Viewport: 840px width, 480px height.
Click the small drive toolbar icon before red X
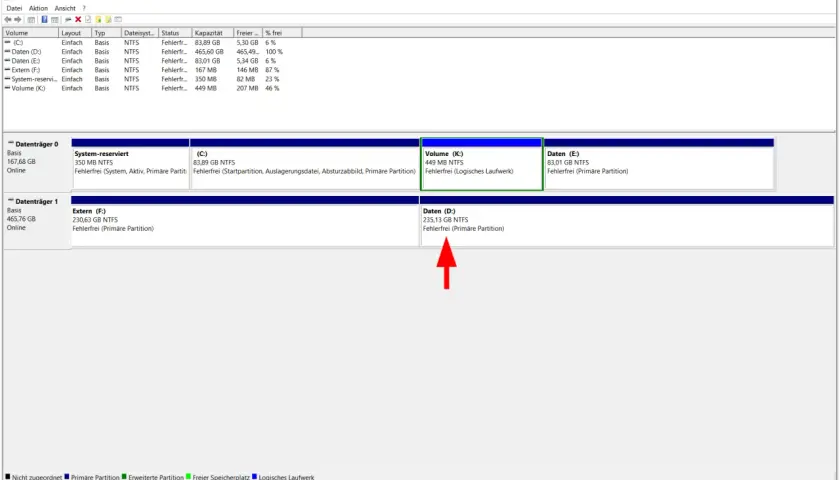coord(68,20)
